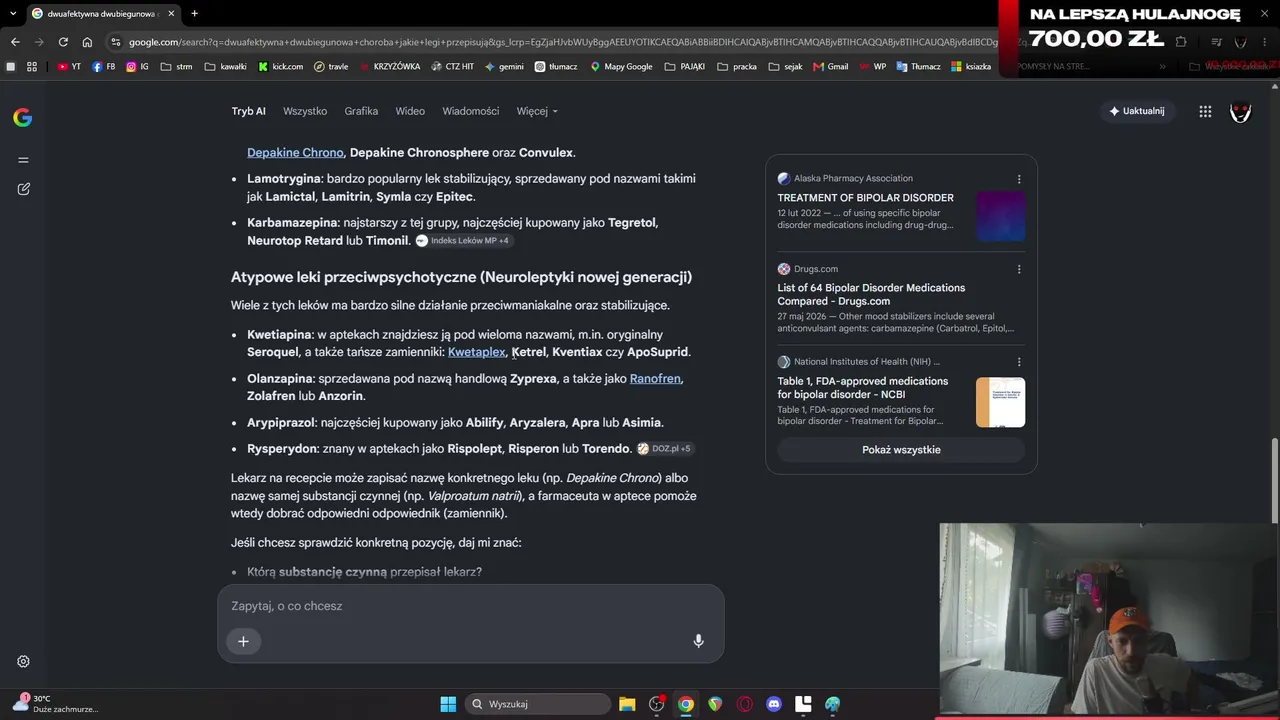The image size is (1280, 720).
Task: Open the Kwetaplex link
Action: (x=477, y=352)
